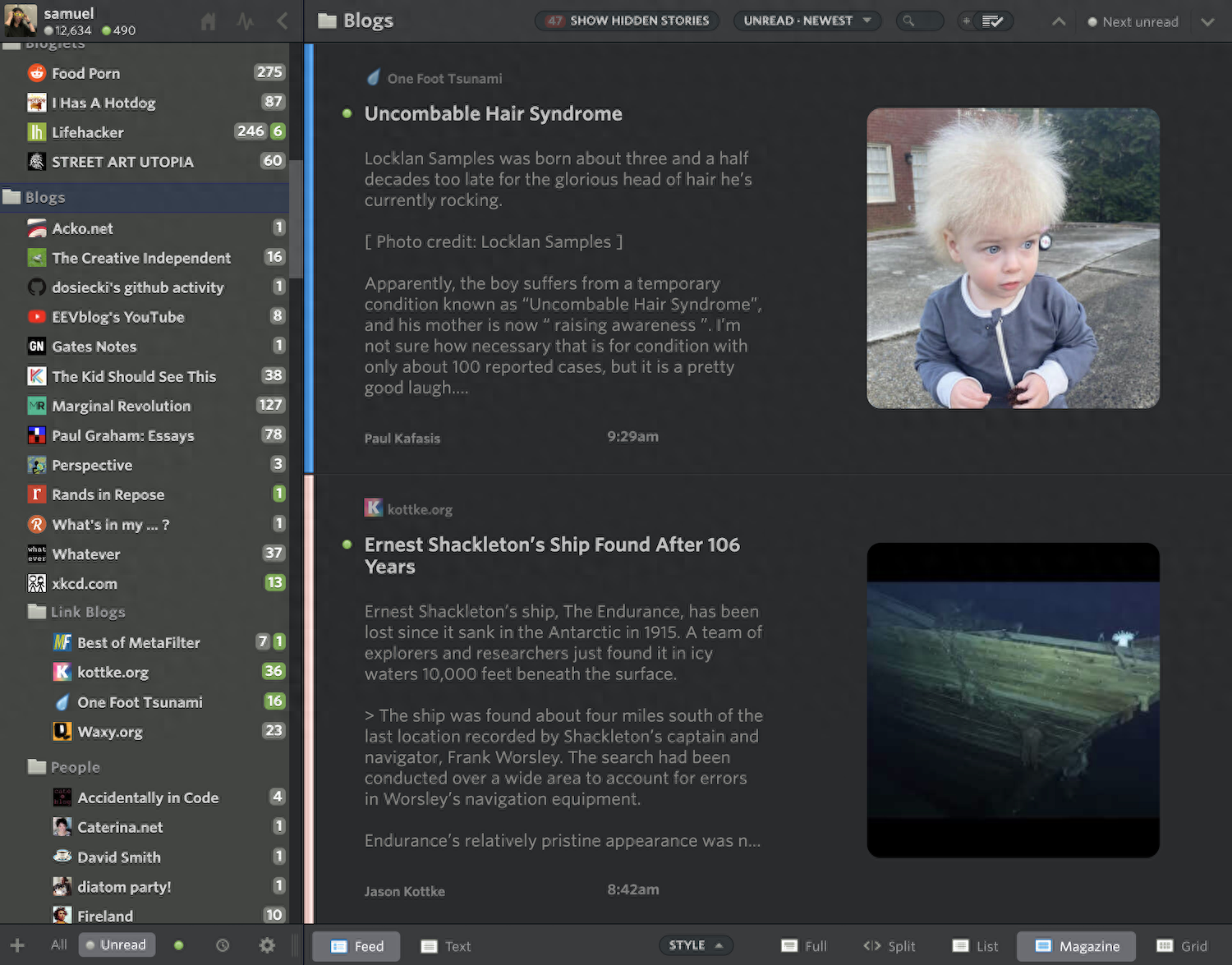
Task: Toggle unread dot on Uncombable Hair Syndrome
Action: [347, 113]
